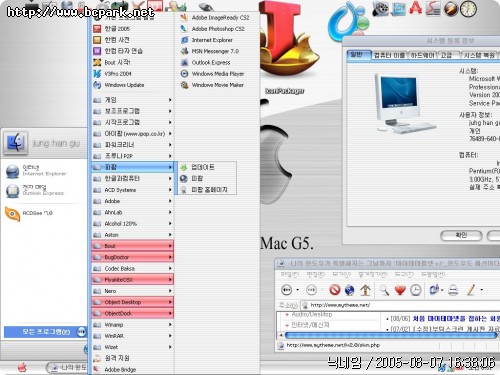Open the 인터넷/메신저 link in the browser

(310, 325)
